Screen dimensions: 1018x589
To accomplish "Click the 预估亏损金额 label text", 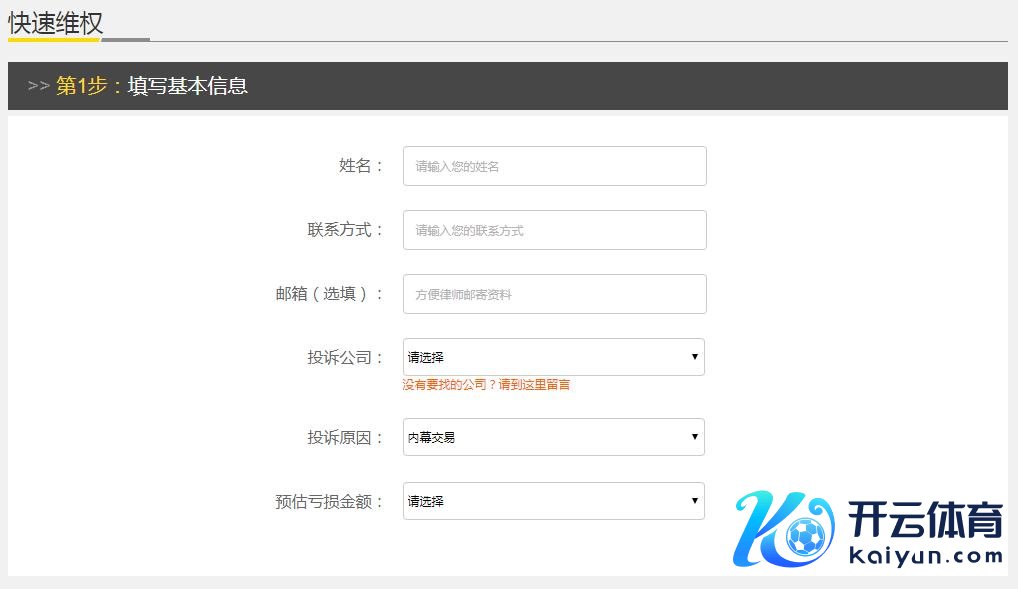I will point(329,502).
